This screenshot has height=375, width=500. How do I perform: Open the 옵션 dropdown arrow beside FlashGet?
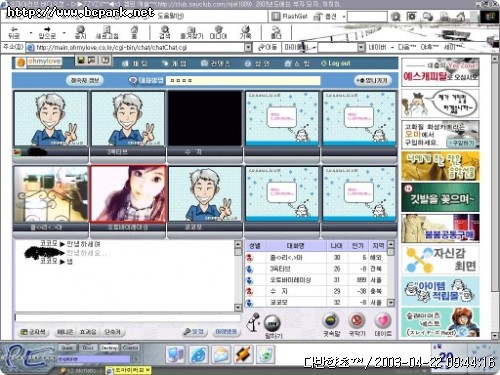(x=343, y=16)
